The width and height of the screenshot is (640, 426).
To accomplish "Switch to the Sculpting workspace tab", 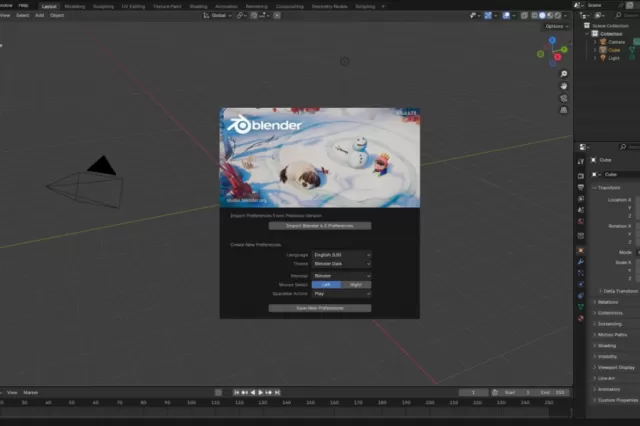I will tap(103, 7).
